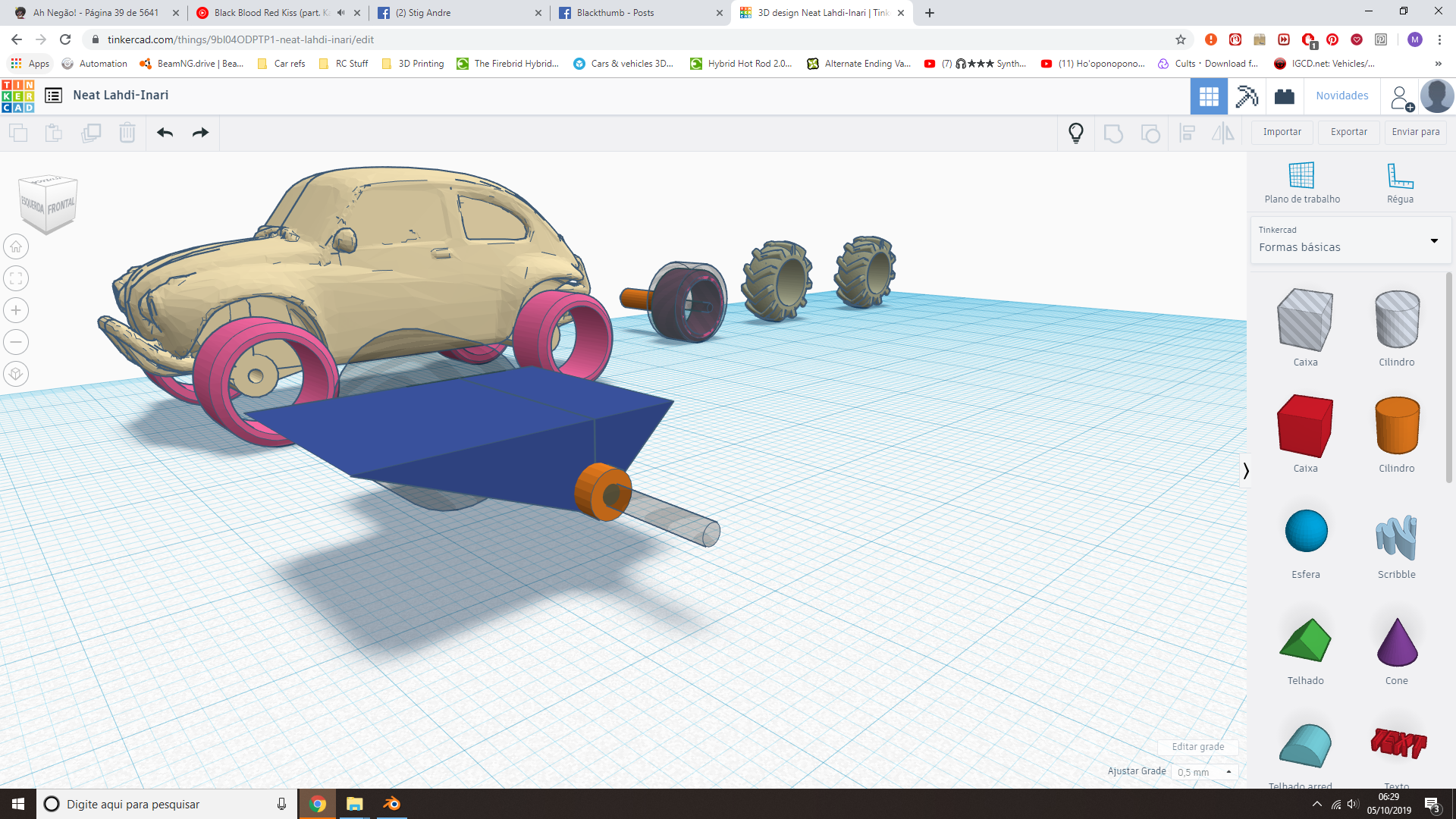Zoom out with the minus icon
The image size is (1456, 819).
point(16,342)
